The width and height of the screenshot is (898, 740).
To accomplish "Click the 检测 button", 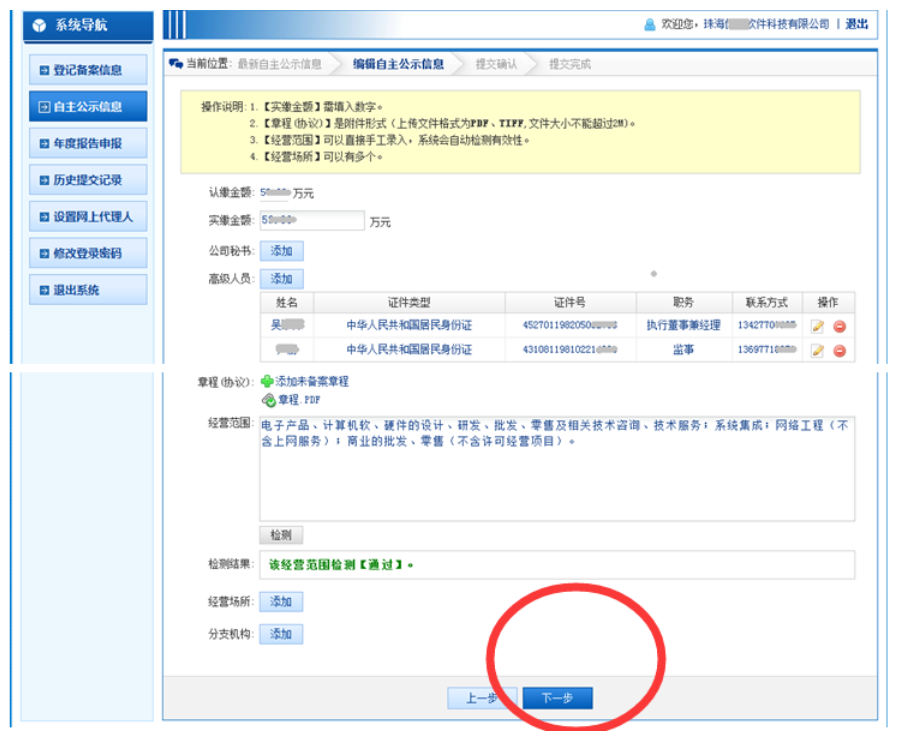I will pos(281,535).
